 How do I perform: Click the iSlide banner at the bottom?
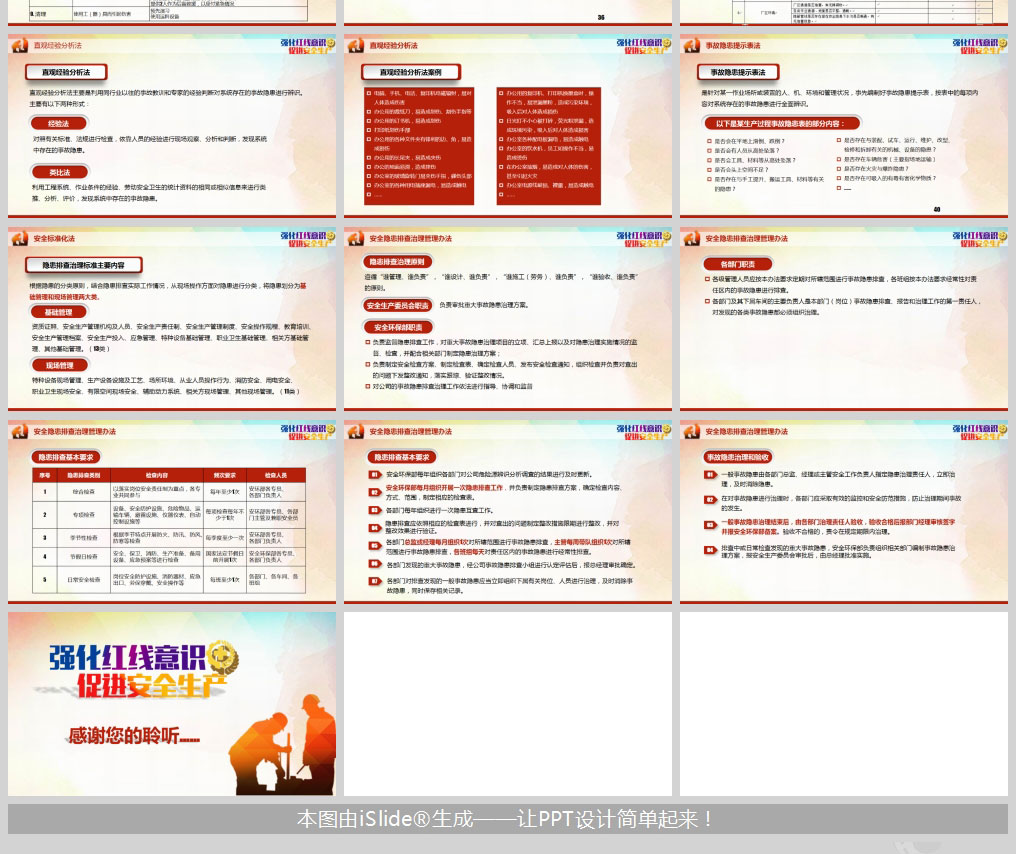[x=508, y=819]
